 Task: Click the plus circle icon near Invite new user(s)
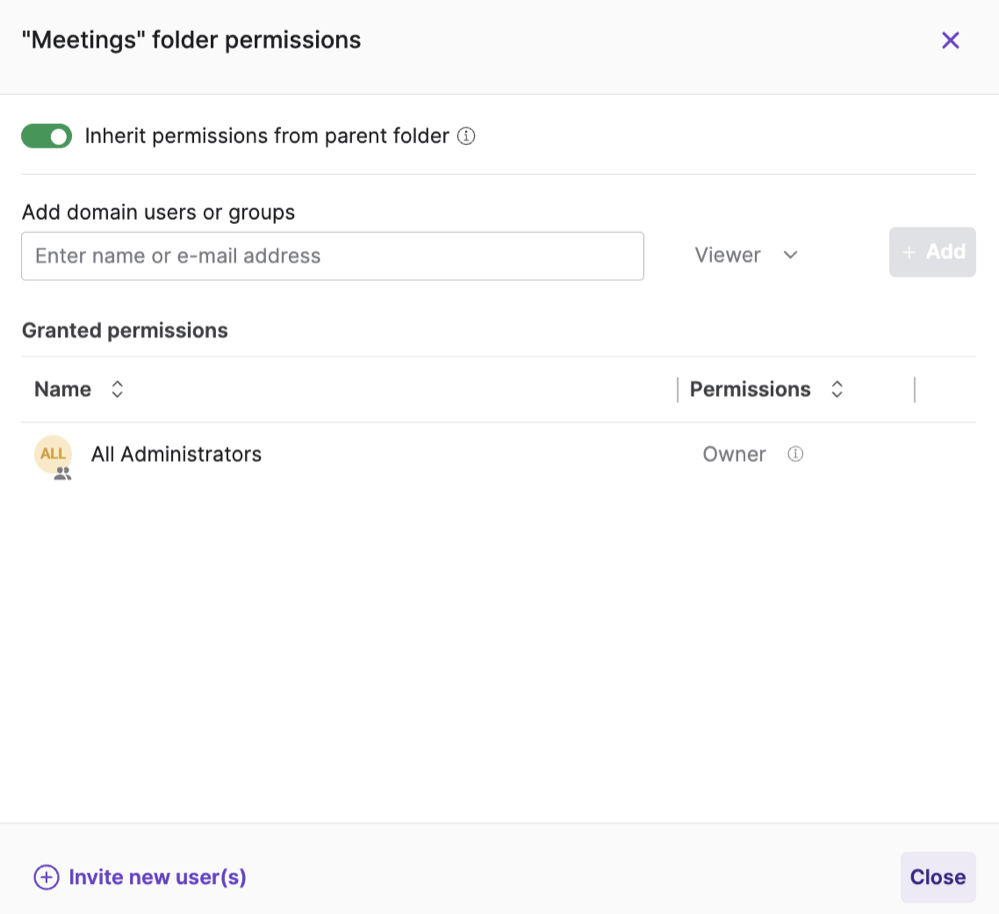(x=46, y=877)
